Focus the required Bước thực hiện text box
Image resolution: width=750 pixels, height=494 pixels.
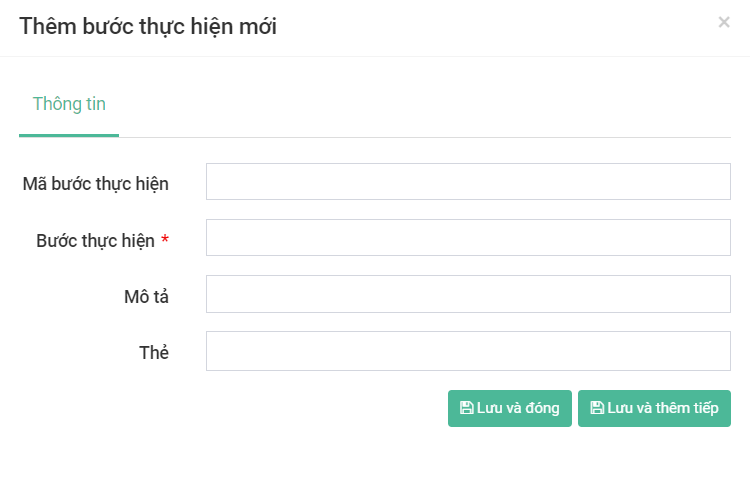click(x=468, y=238)
